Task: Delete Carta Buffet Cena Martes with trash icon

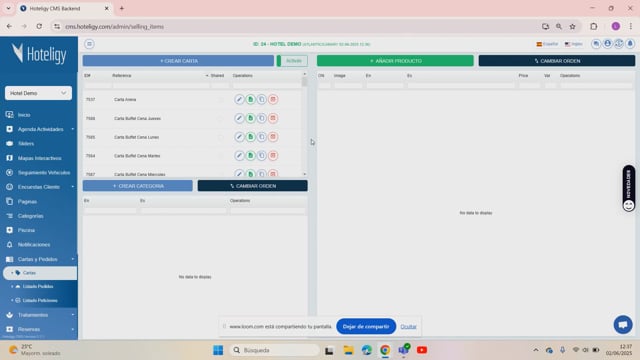Action: [273, 156]
